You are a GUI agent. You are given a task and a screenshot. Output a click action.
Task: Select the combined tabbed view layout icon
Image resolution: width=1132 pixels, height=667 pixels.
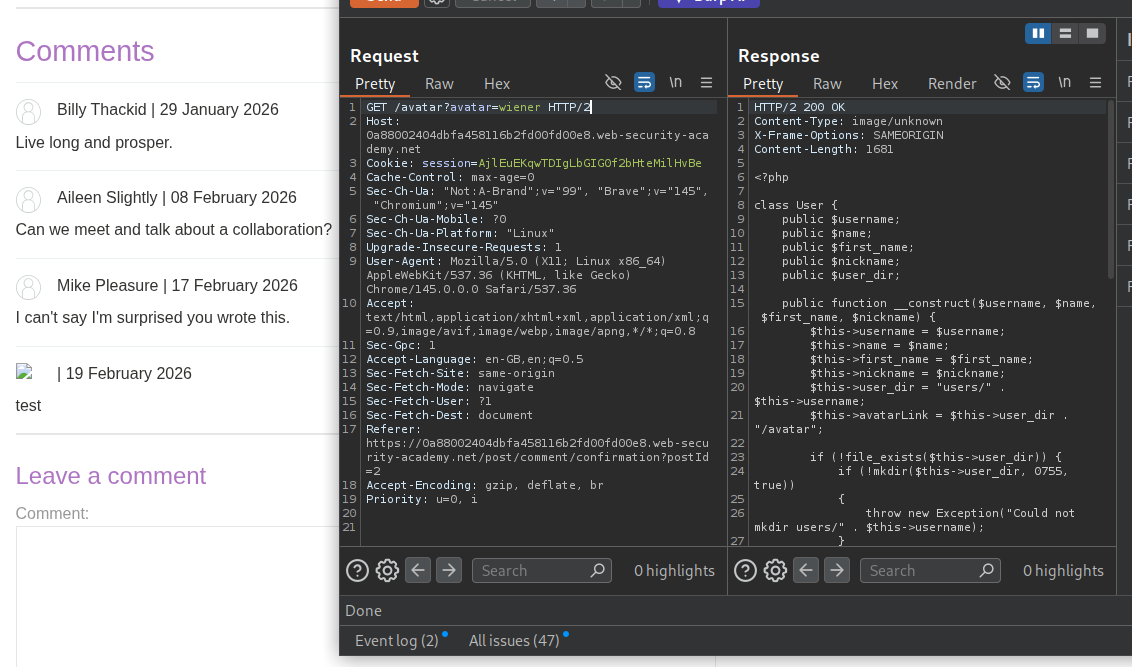[x=1092, y=34]
